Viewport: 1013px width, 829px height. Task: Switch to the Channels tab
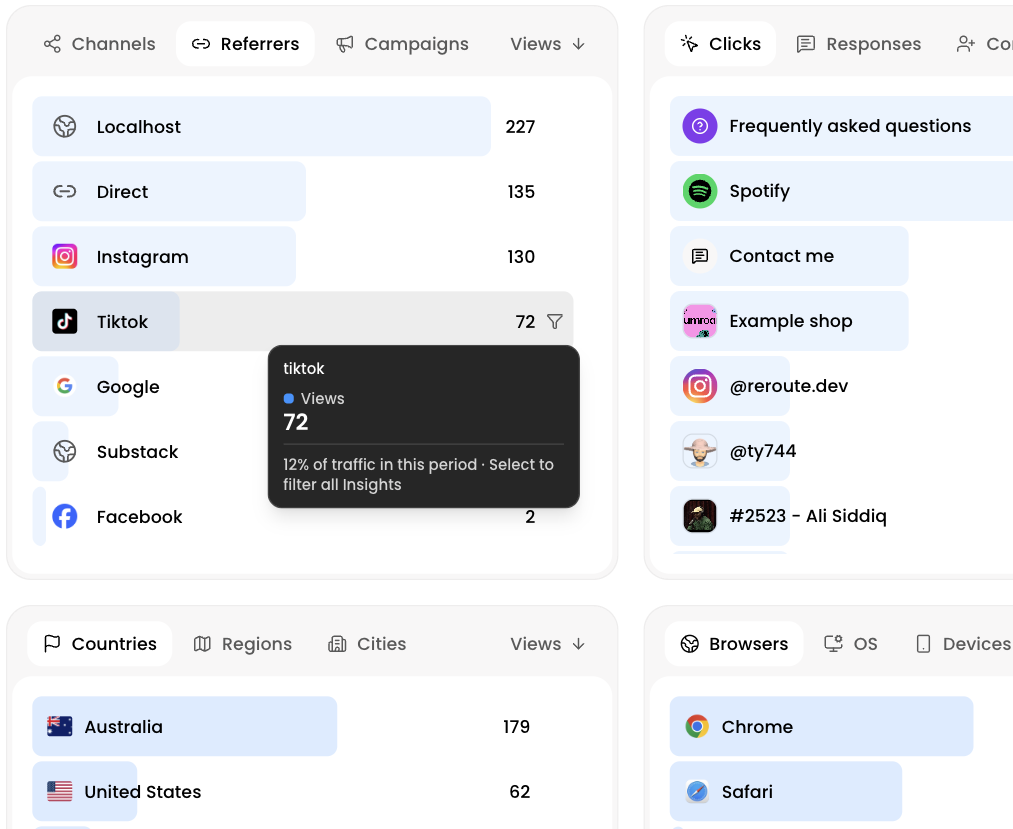[99, 44]
